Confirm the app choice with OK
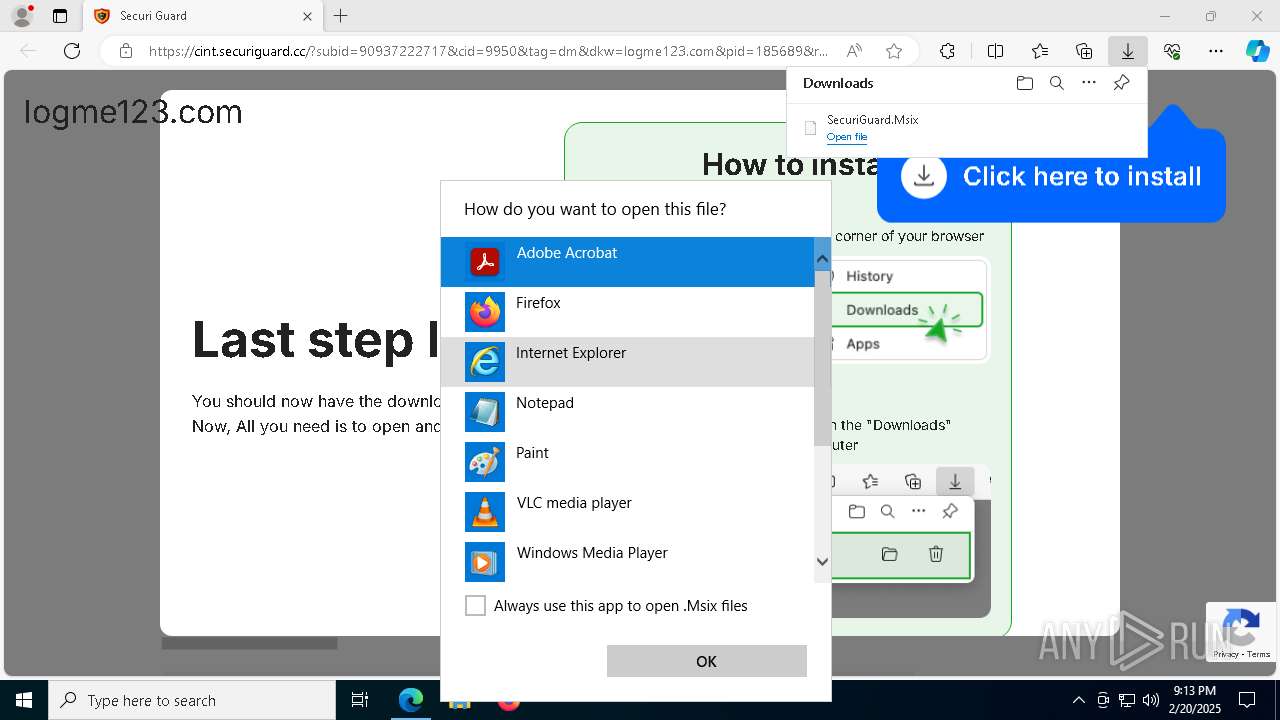1280x720 pixels. (706, 661)
